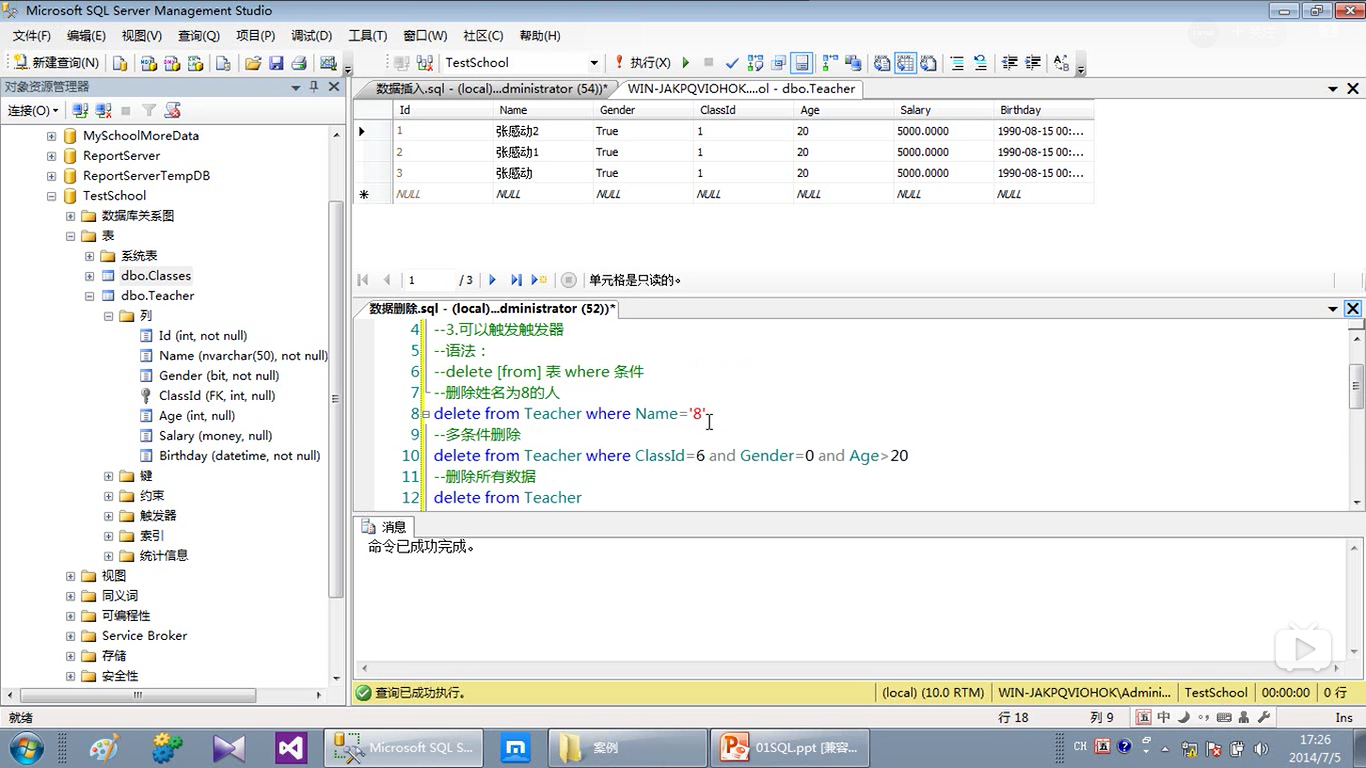
Task: Expand the dbo.Classes table node
Action: pos(89,276)
